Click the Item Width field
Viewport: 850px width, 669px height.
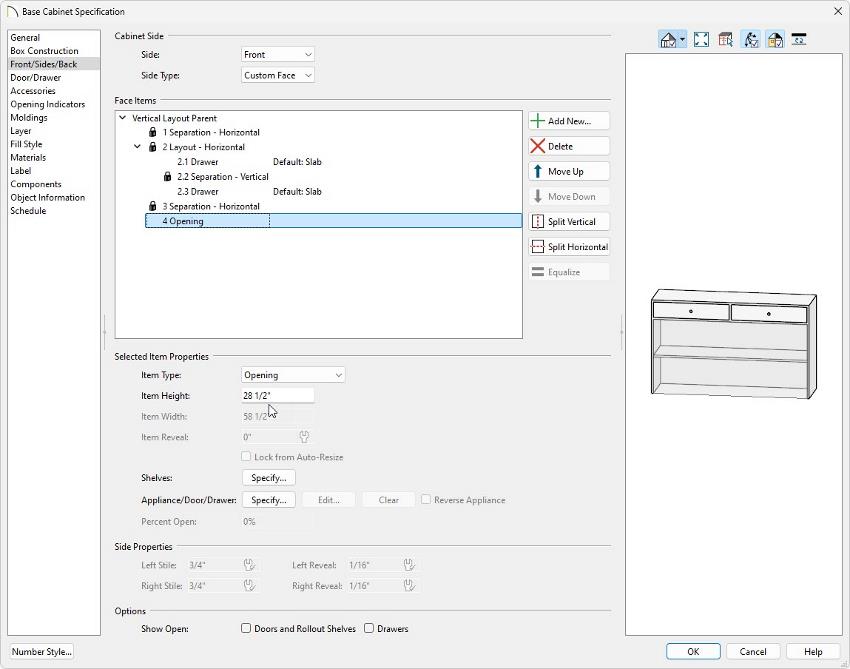pyautogui.click(x=278, y=416)
